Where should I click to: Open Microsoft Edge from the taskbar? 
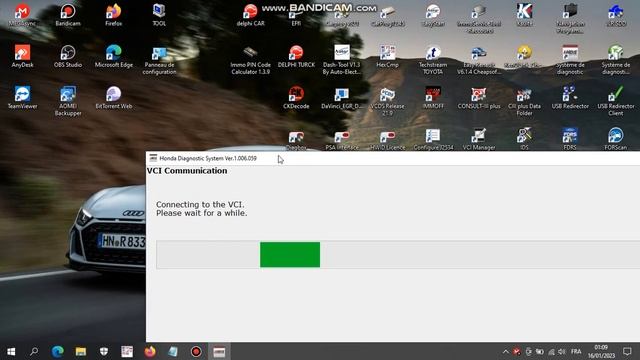58,351
